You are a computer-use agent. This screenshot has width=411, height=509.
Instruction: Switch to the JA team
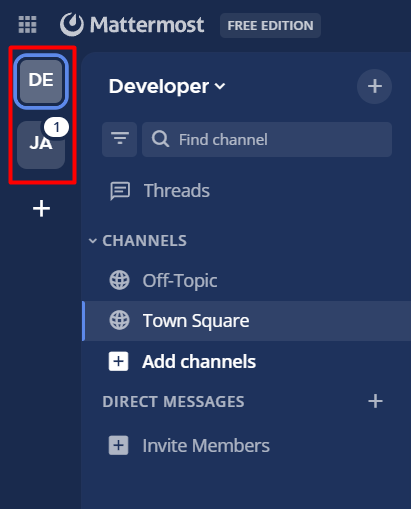pyautogui.click(x=41, y=145)
